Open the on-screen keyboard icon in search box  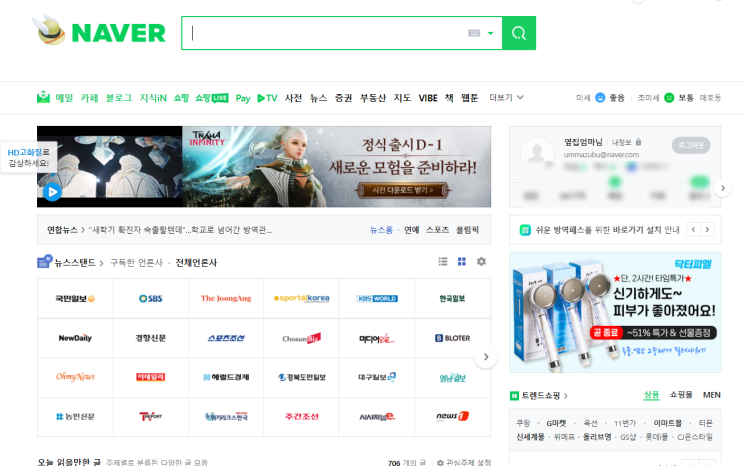point(474,33)
